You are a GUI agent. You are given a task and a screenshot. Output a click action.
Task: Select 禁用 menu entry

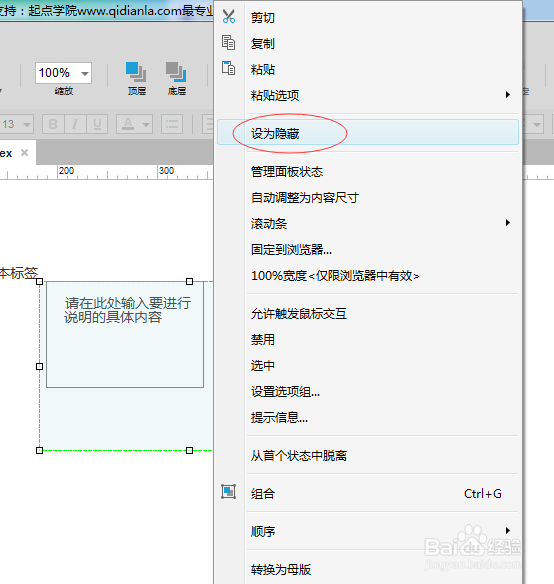click(x=368, y=339)
